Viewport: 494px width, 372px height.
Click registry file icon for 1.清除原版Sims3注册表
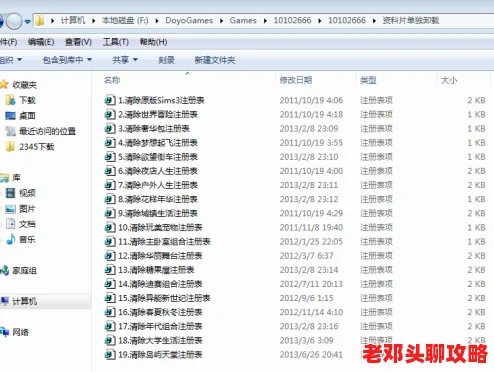[110, 100]
